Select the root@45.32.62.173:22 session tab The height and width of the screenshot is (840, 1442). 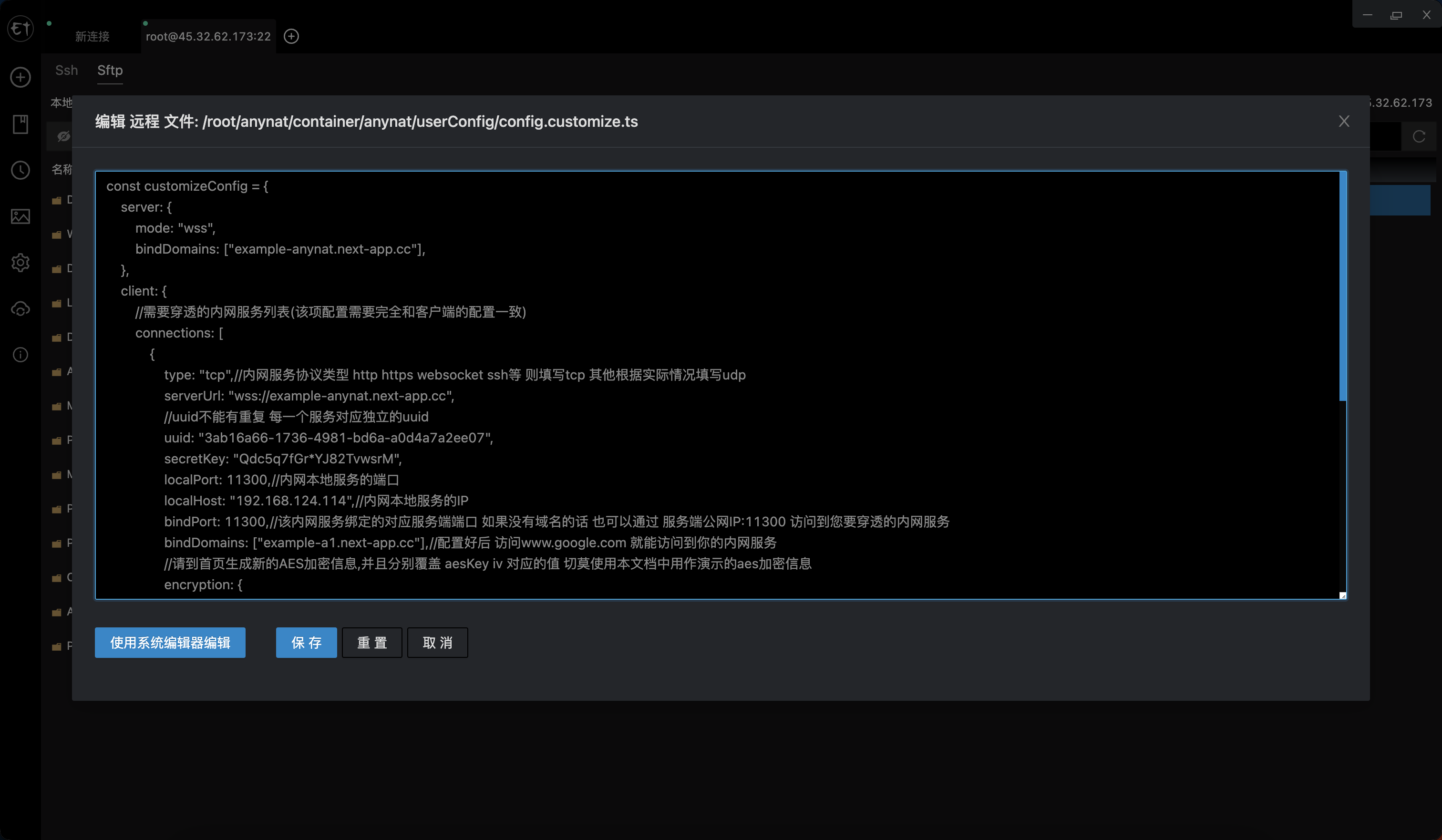[x=208, y=35]
